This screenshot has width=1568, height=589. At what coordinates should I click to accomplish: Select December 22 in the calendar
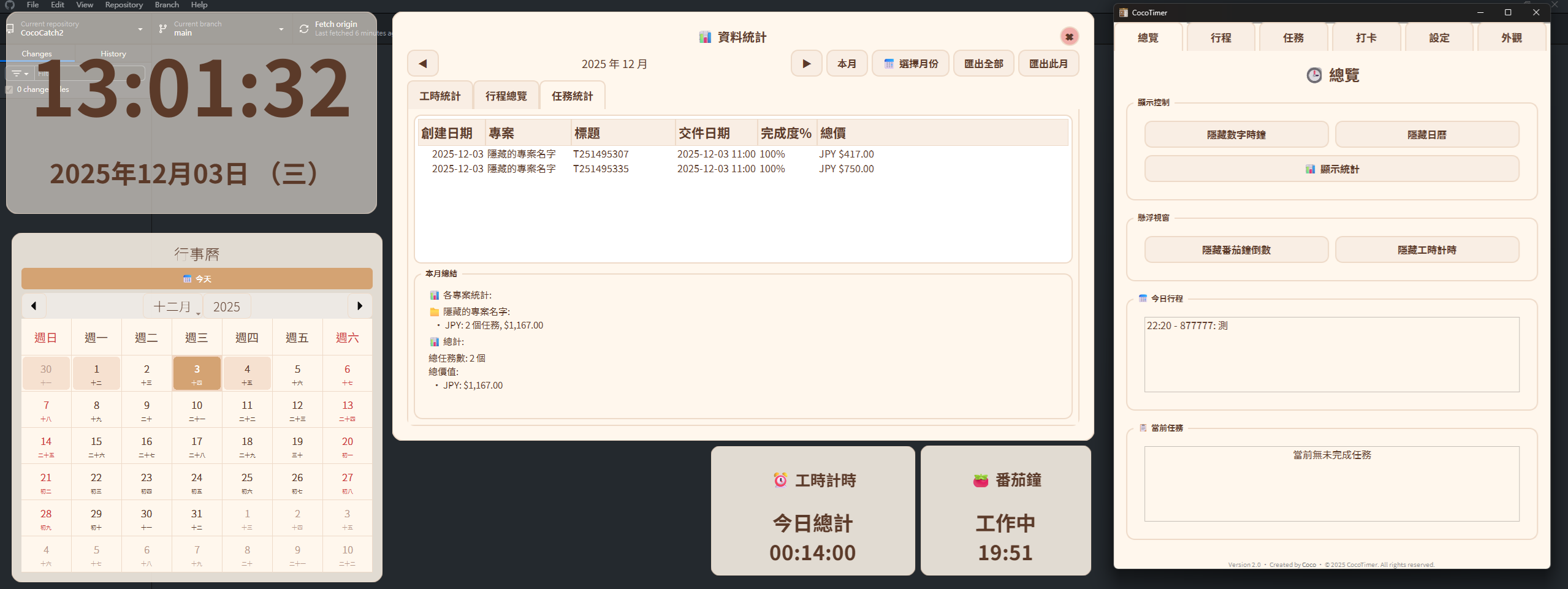tap(96, 482)
